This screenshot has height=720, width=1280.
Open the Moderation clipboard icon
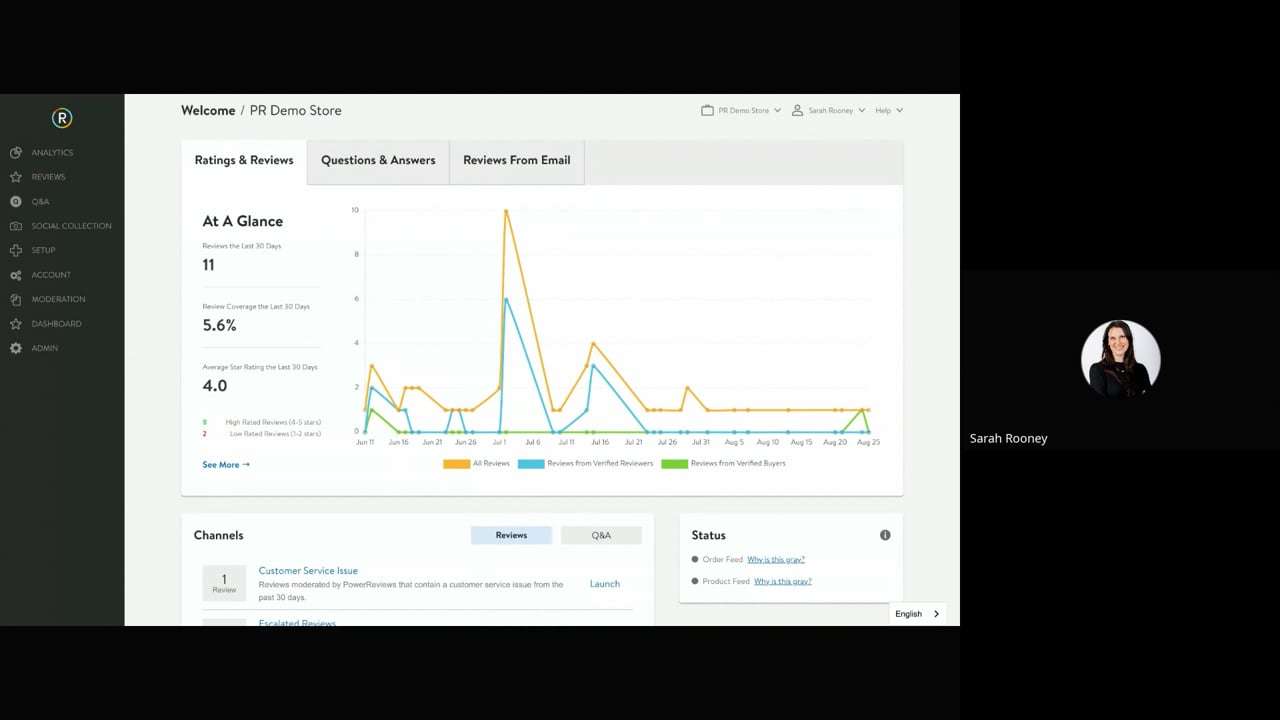tap(15, 299)
